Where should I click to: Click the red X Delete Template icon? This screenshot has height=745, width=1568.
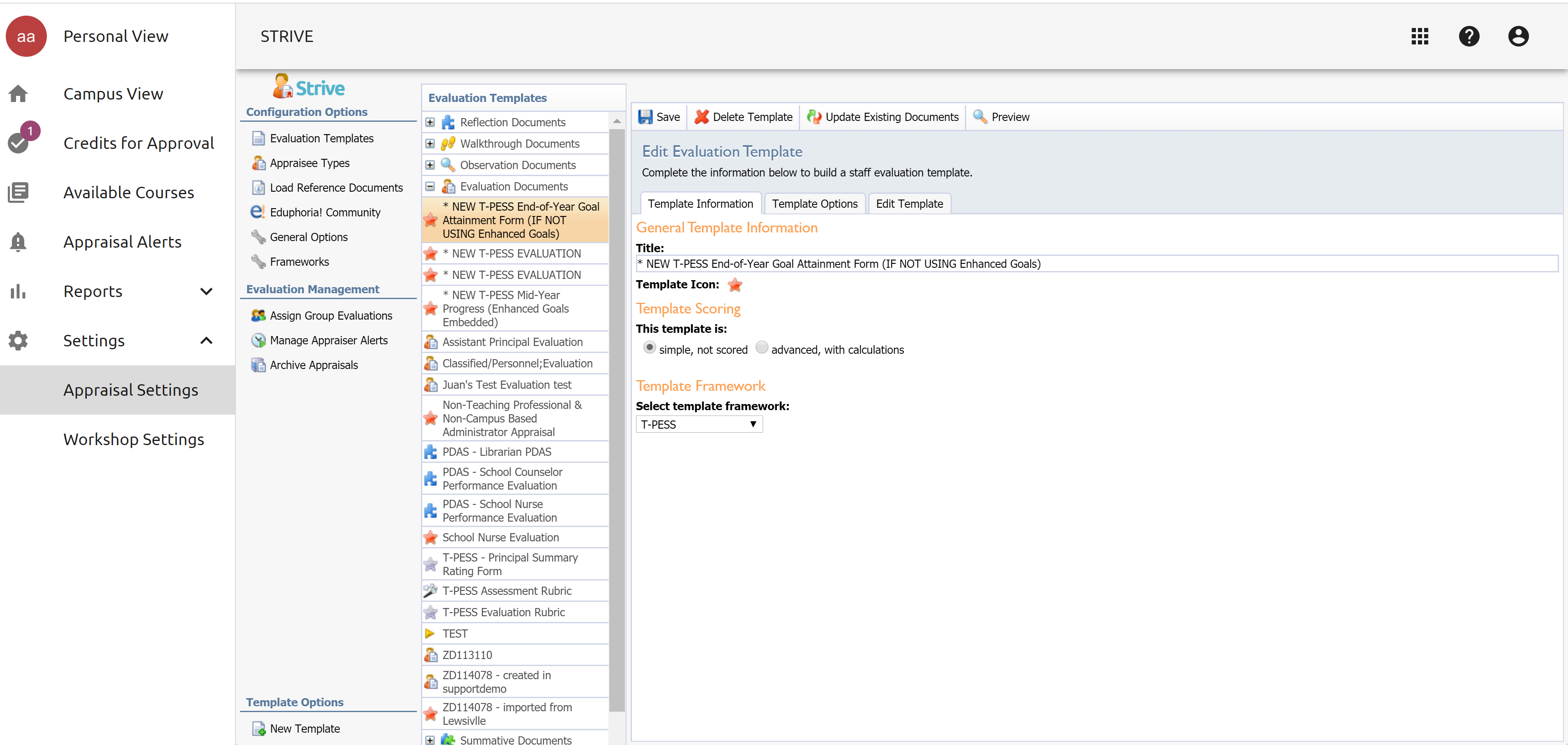tap(701, 117)
